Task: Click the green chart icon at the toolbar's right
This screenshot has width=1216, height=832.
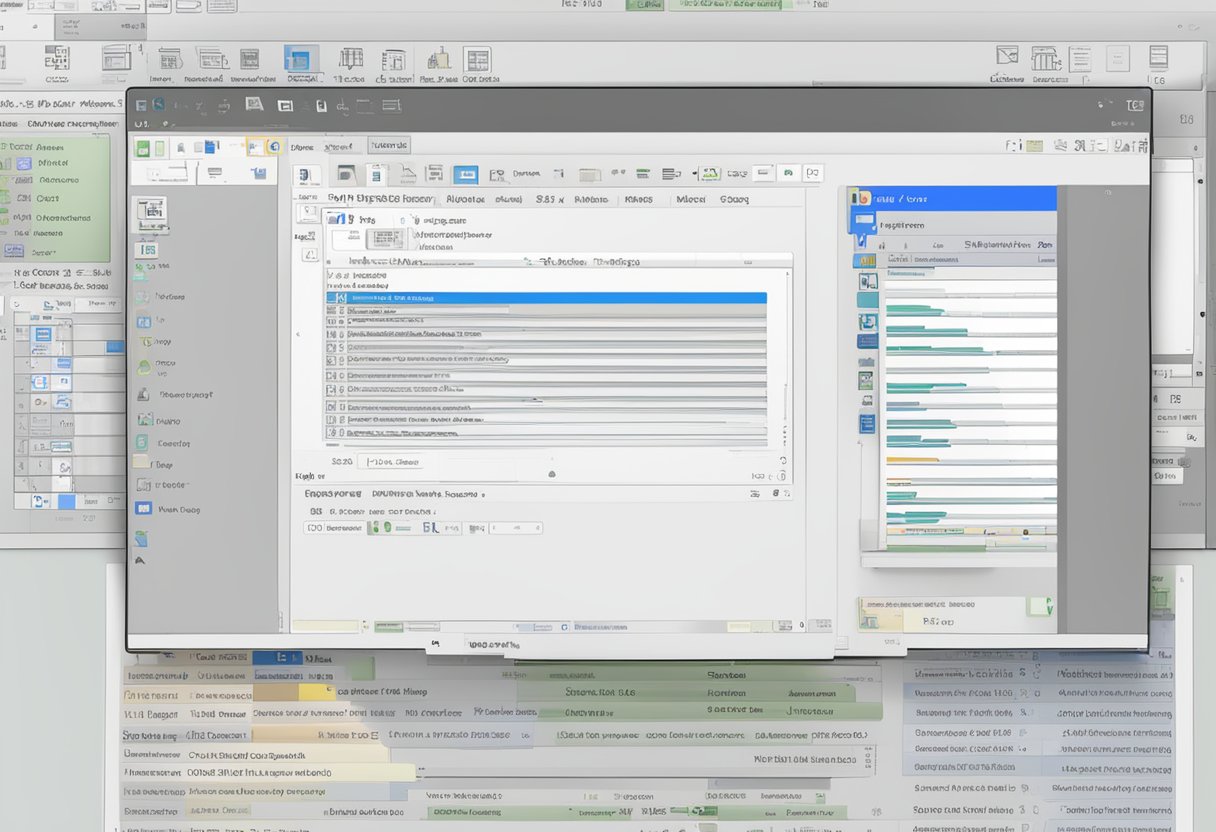Action: tap(710, 174)
